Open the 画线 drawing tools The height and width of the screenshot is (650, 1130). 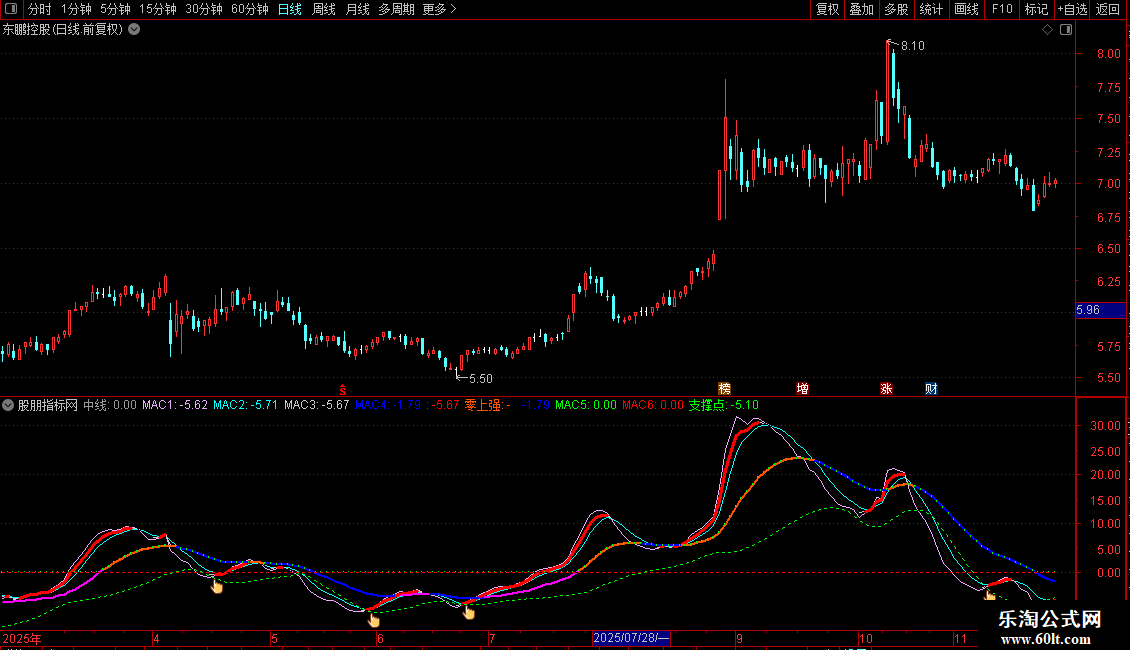(966, 9)
